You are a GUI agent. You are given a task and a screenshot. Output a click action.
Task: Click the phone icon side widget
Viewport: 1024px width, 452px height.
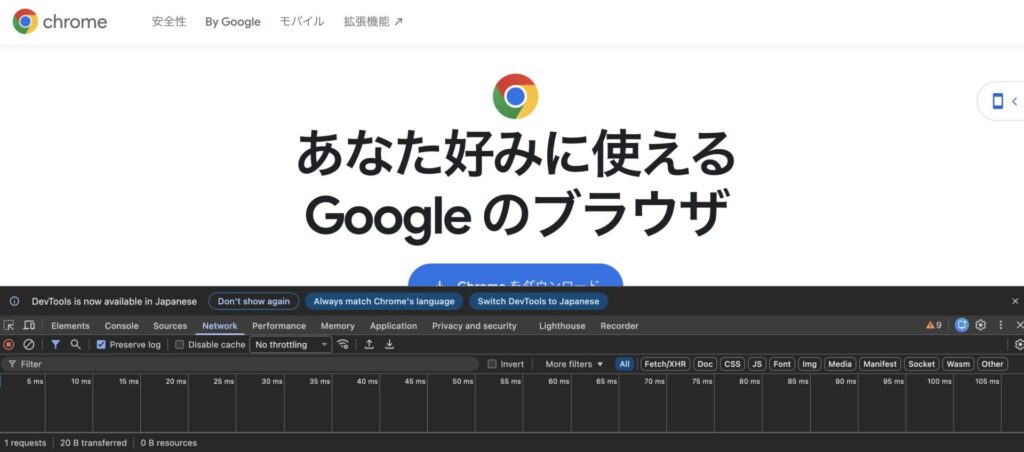[x=997, y=101]
